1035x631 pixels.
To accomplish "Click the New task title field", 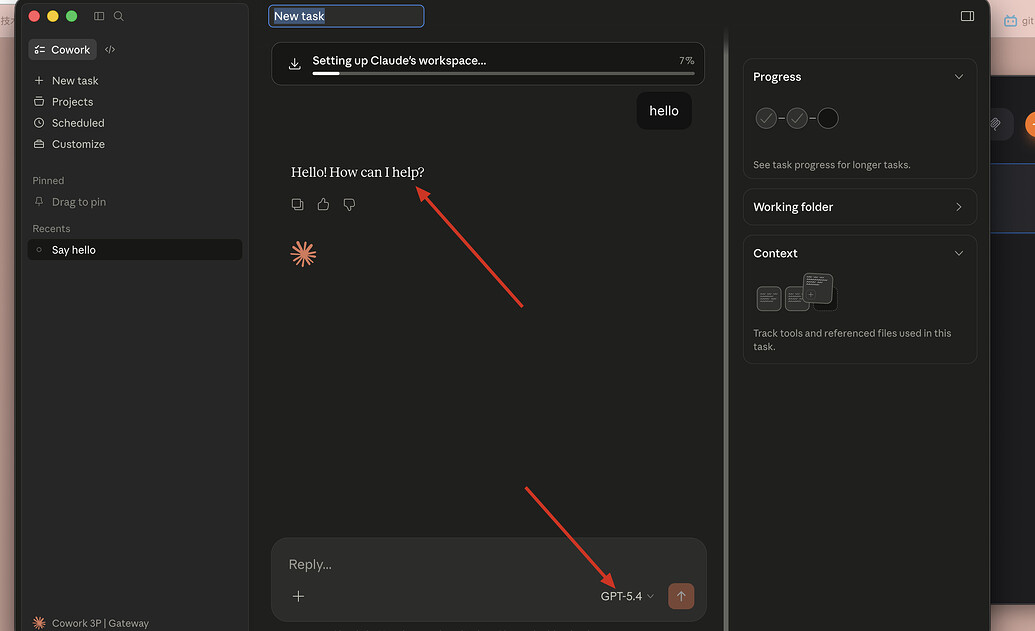I will click(346, 16).
